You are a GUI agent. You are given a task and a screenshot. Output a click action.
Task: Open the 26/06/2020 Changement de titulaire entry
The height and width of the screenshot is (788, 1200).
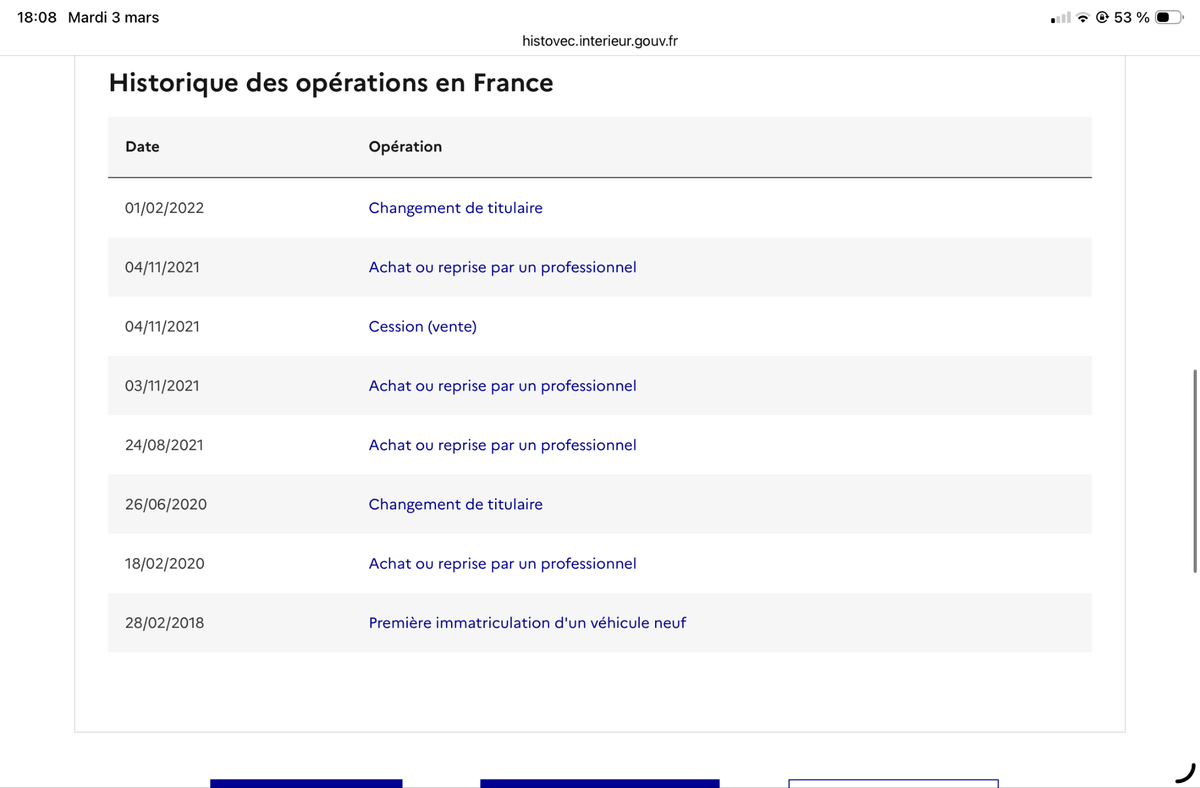pyautogui.click(x=455, y=504)
